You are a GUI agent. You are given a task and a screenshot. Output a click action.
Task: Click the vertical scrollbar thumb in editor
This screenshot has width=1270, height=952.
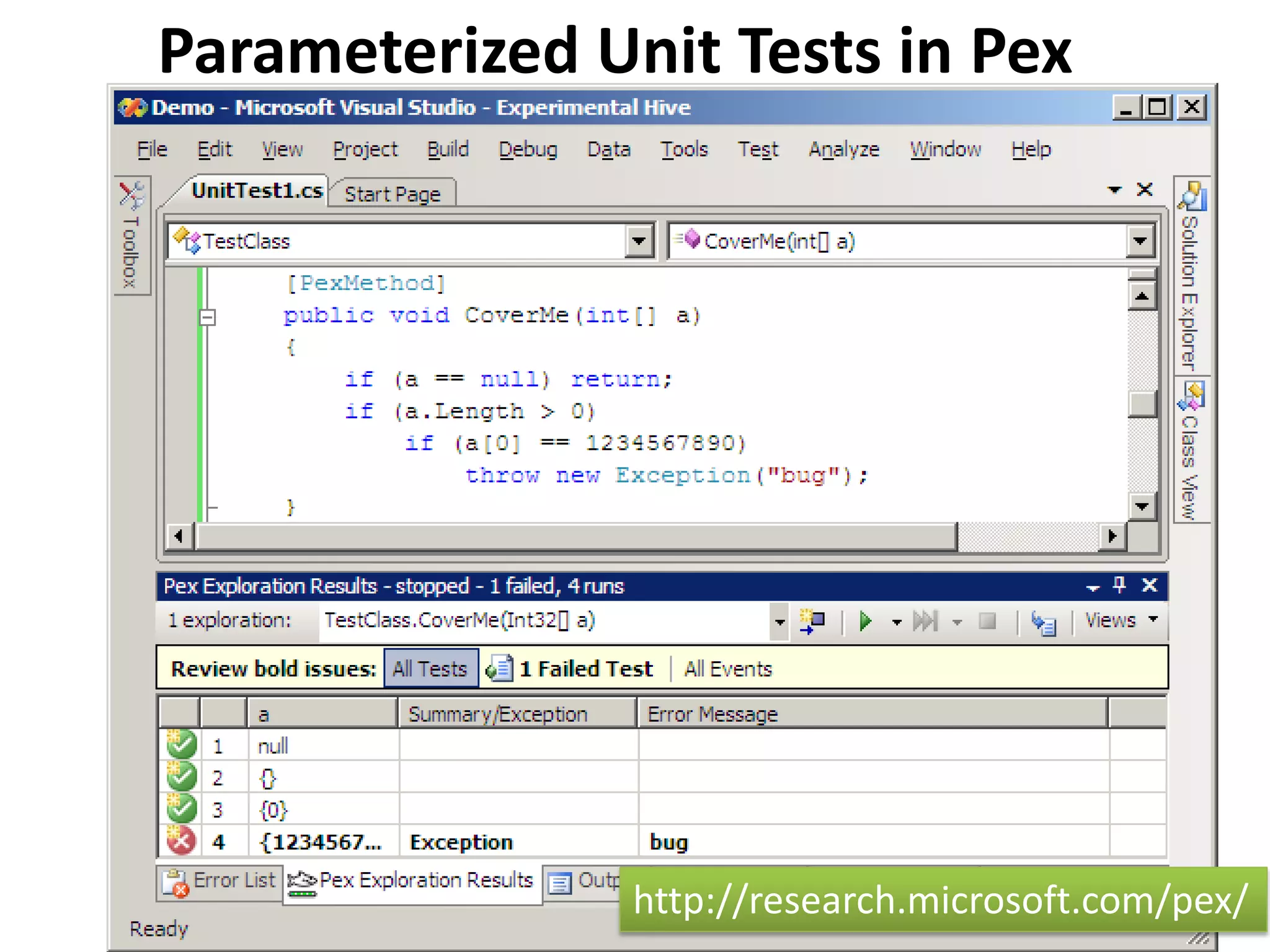[x=1142, y=404]
